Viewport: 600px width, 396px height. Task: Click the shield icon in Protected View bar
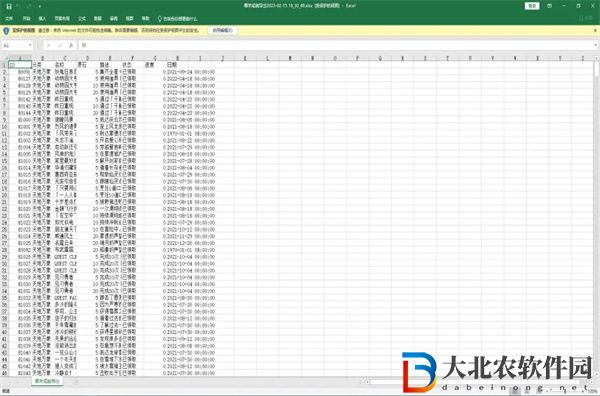[x=6, y=30]
